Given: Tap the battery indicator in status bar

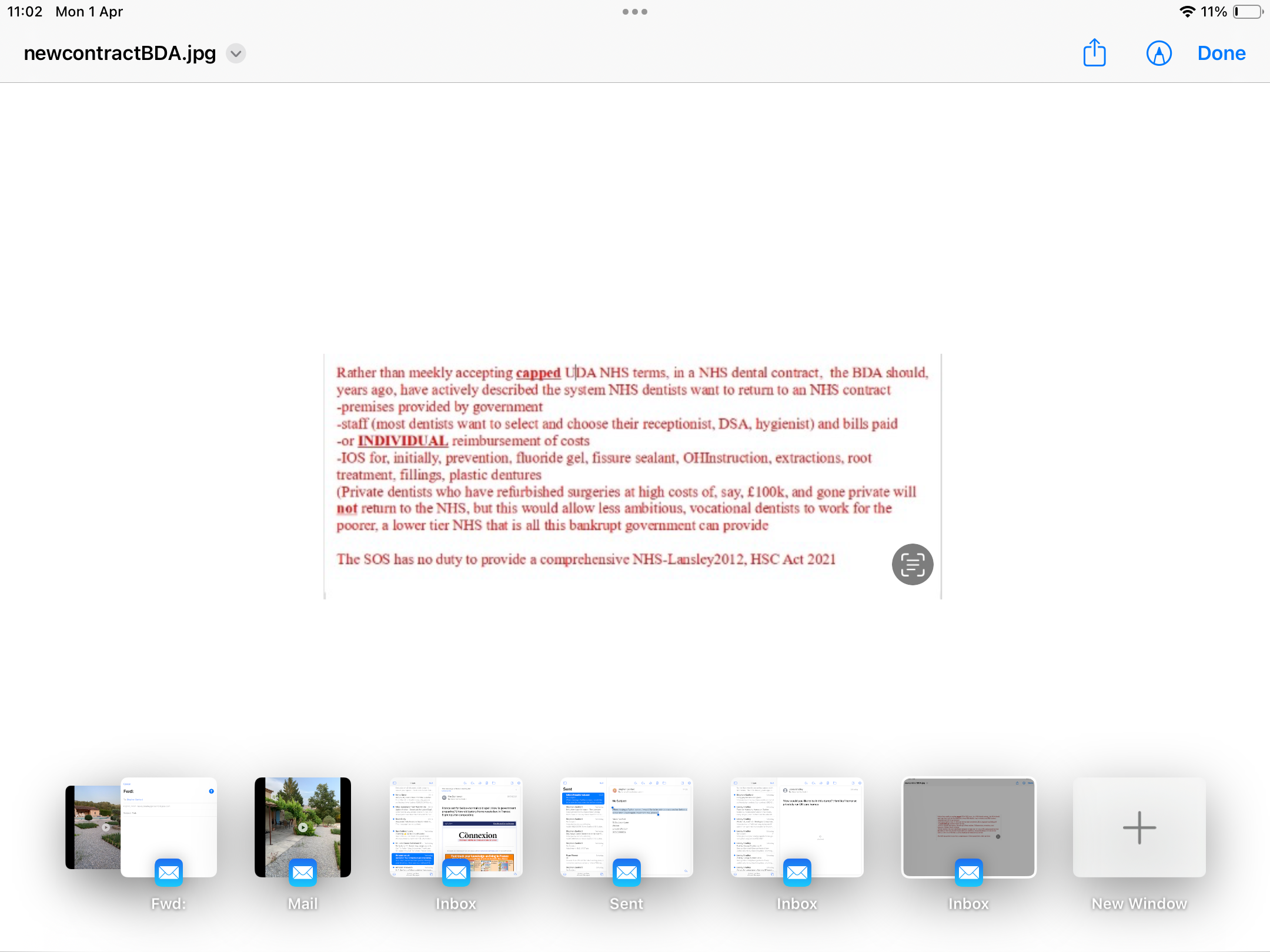Looking at the screenshot, I should pyautogui.click(x=1248, y=12).
